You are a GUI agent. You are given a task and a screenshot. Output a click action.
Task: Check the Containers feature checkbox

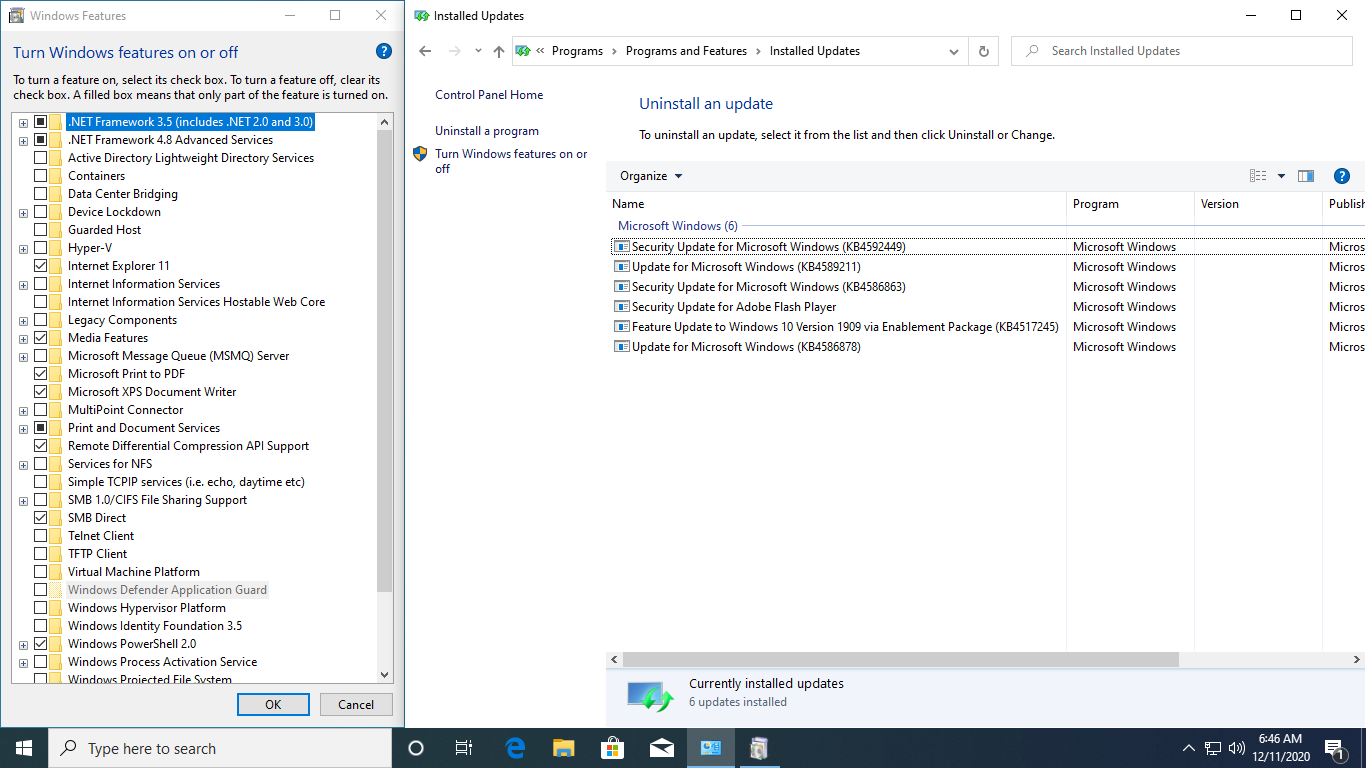point(40,176)
